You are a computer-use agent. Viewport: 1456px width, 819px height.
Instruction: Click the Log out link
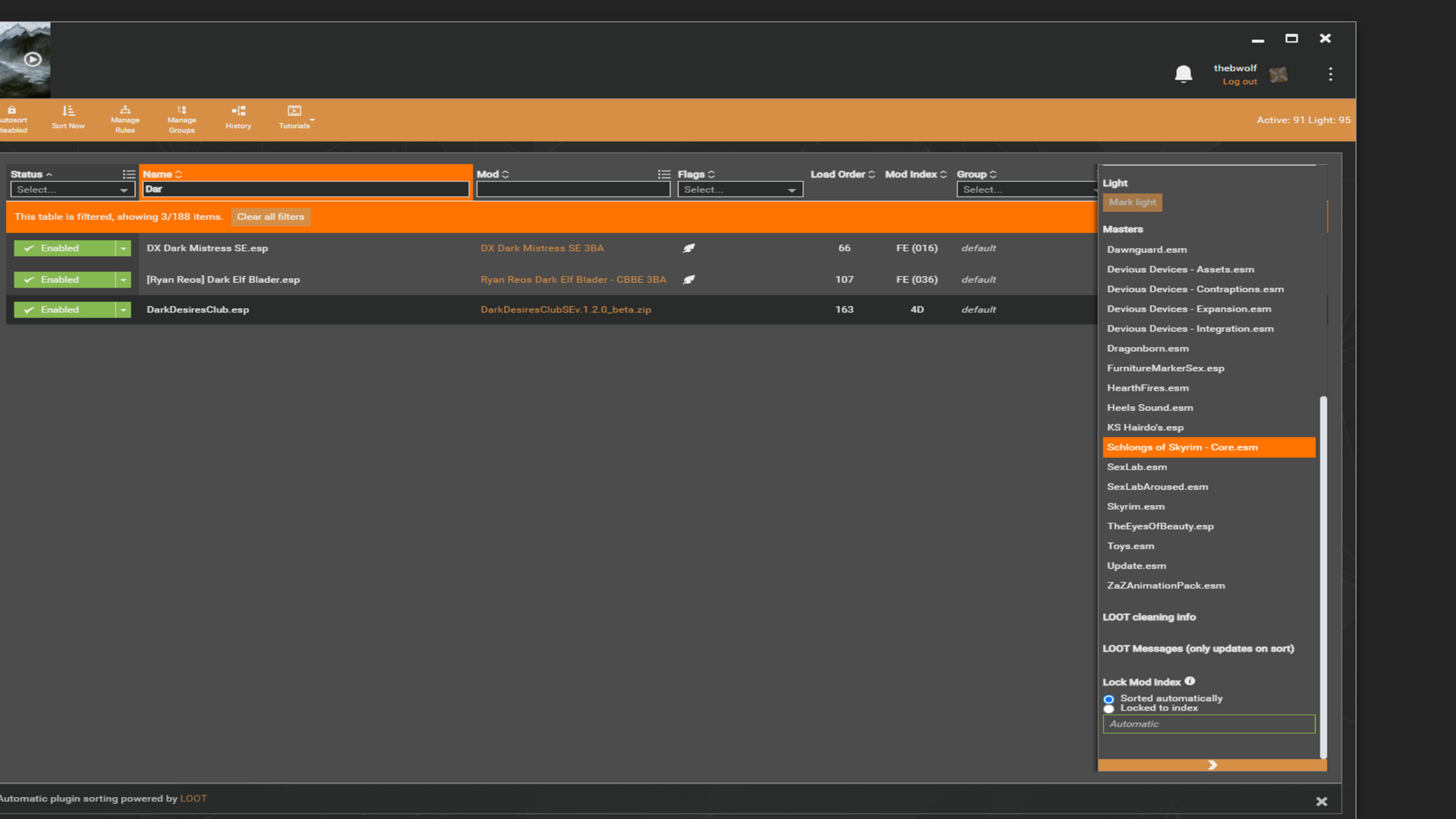point(1239,82)
